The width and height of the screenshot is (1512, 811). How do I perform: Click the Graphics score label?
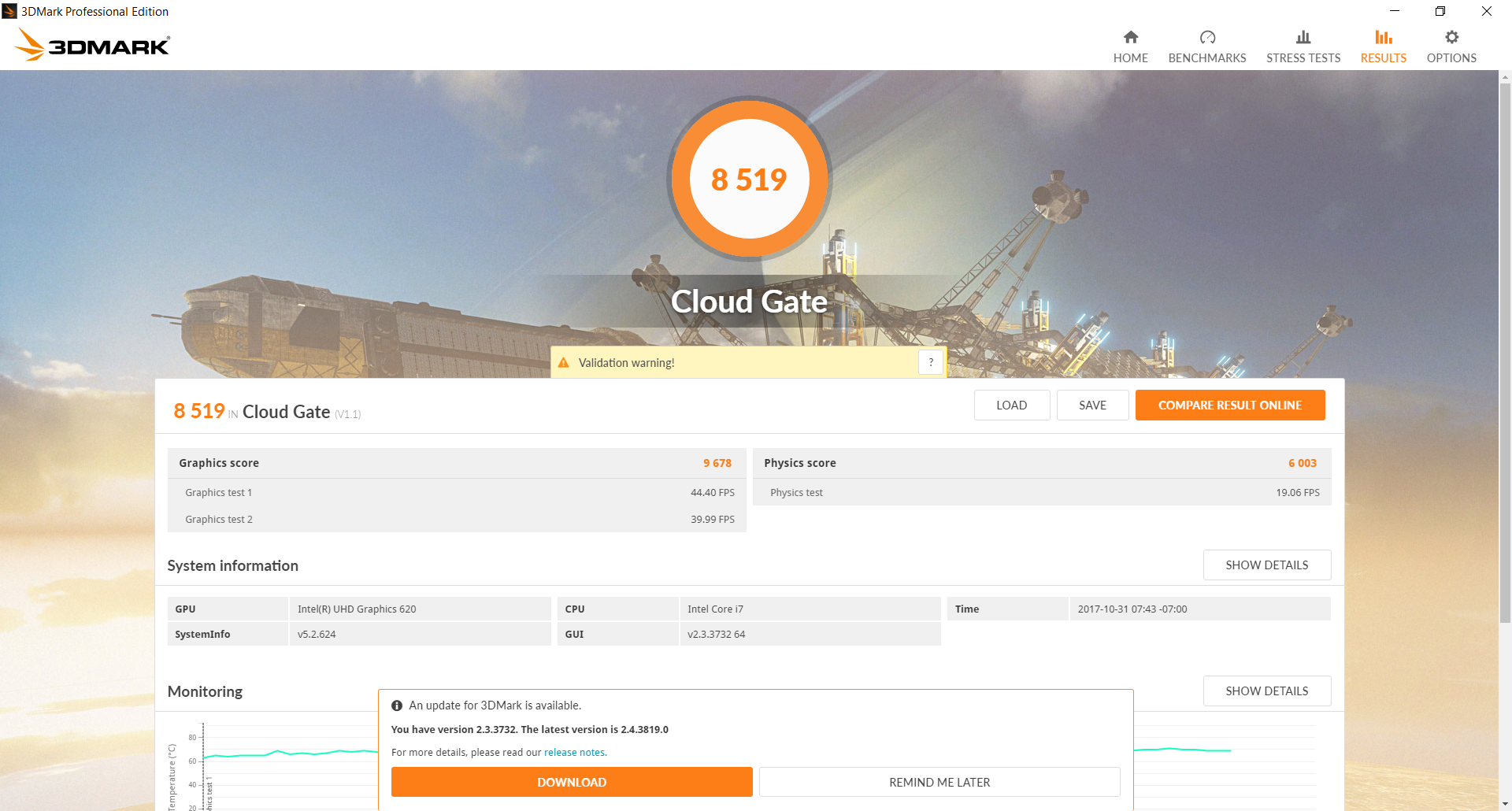219,463
